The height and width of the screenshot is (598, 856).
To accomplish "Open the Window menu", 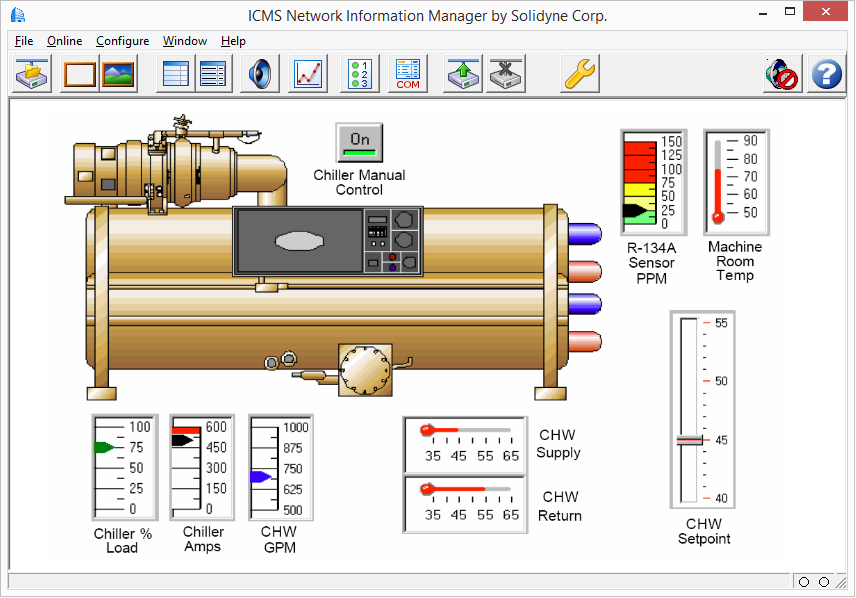I will [184, 41].
